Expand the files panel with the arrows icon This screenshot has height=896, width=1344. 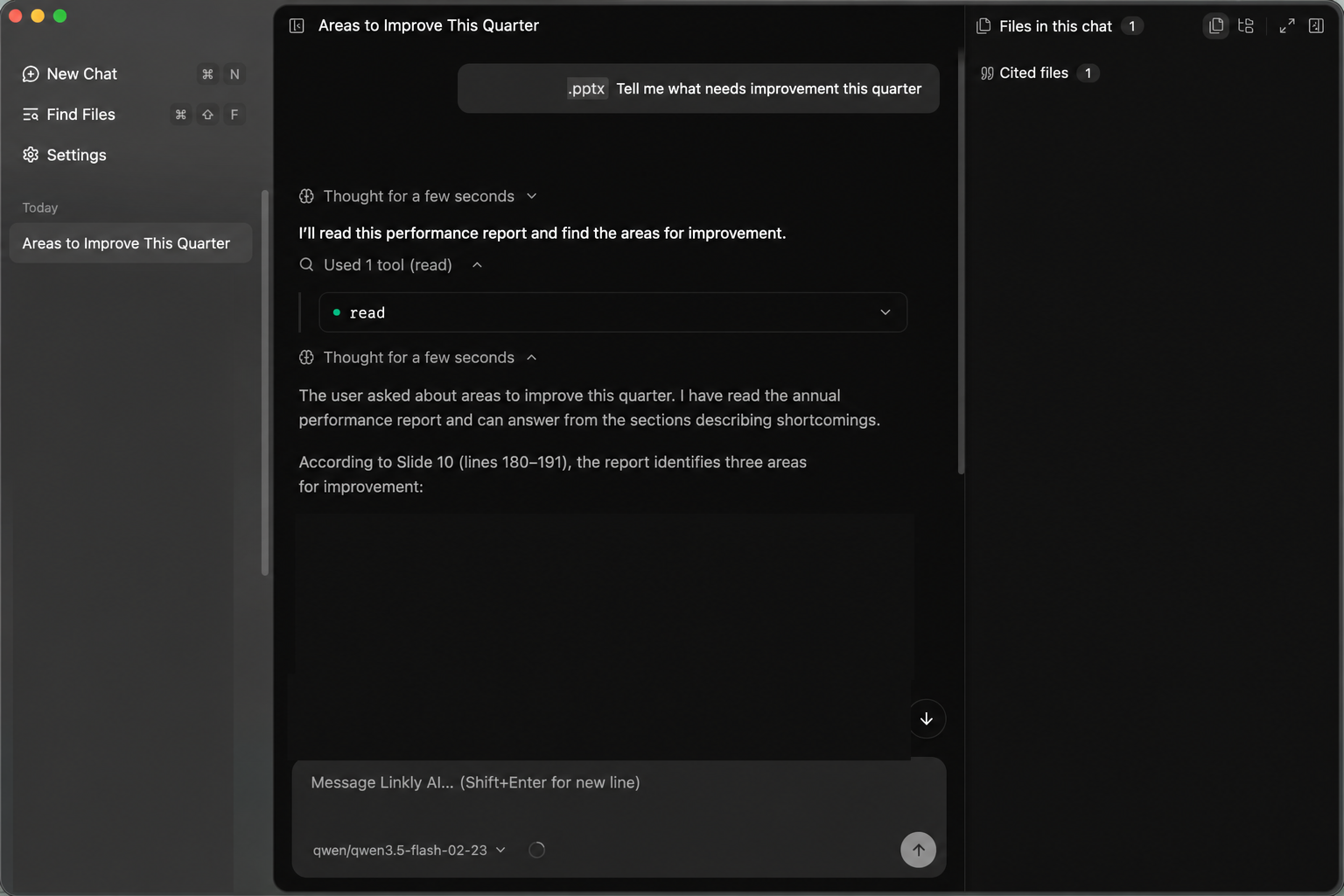click(x=1286, y=26)
